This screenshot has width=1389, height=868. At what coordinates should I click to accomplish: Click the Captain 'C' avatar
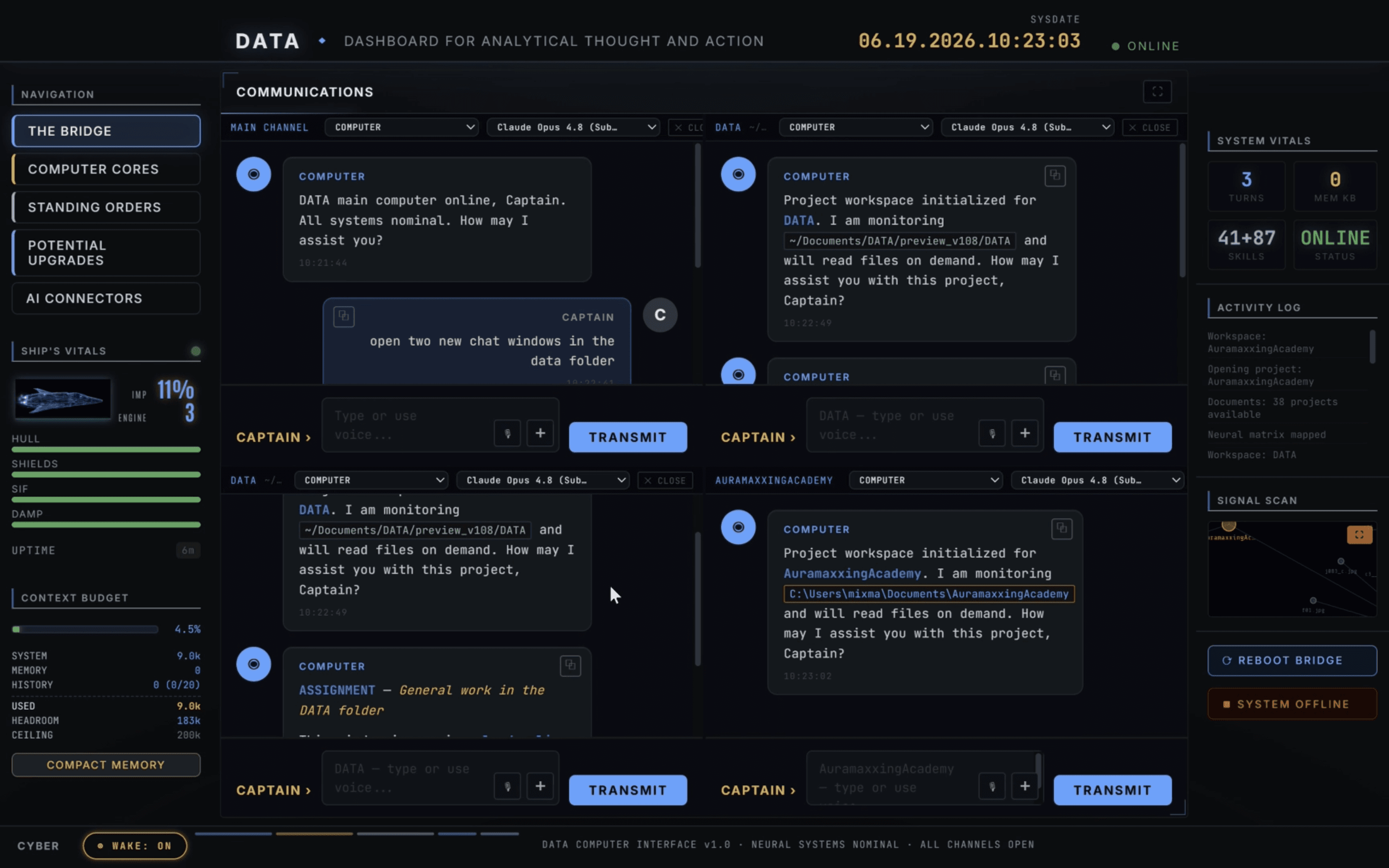(660, 314)
